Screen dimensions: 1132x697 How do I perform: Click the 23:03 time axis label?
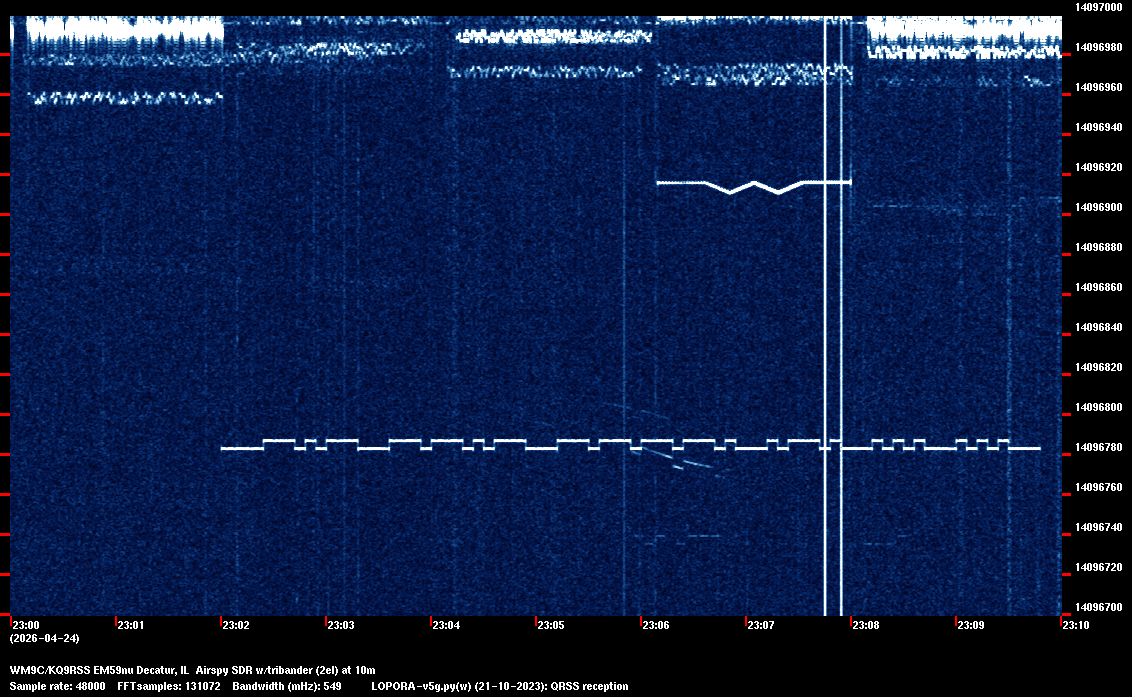[340, 626]
